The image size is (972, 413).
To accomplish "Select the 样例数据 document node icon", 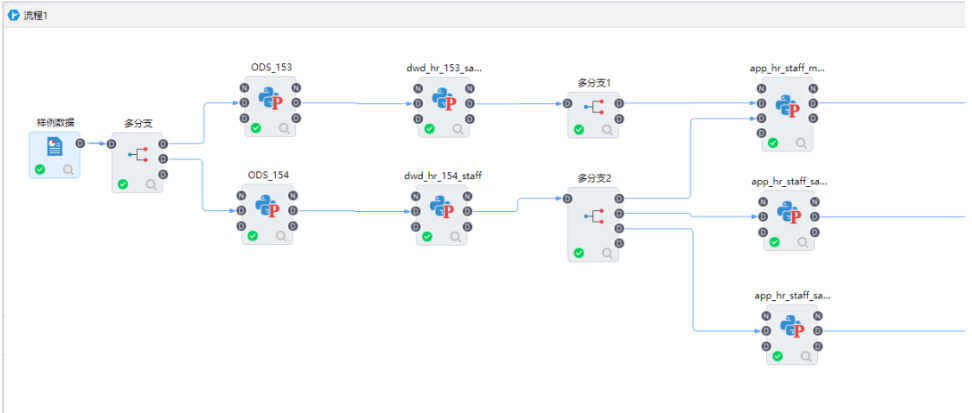I will (54, 146).
